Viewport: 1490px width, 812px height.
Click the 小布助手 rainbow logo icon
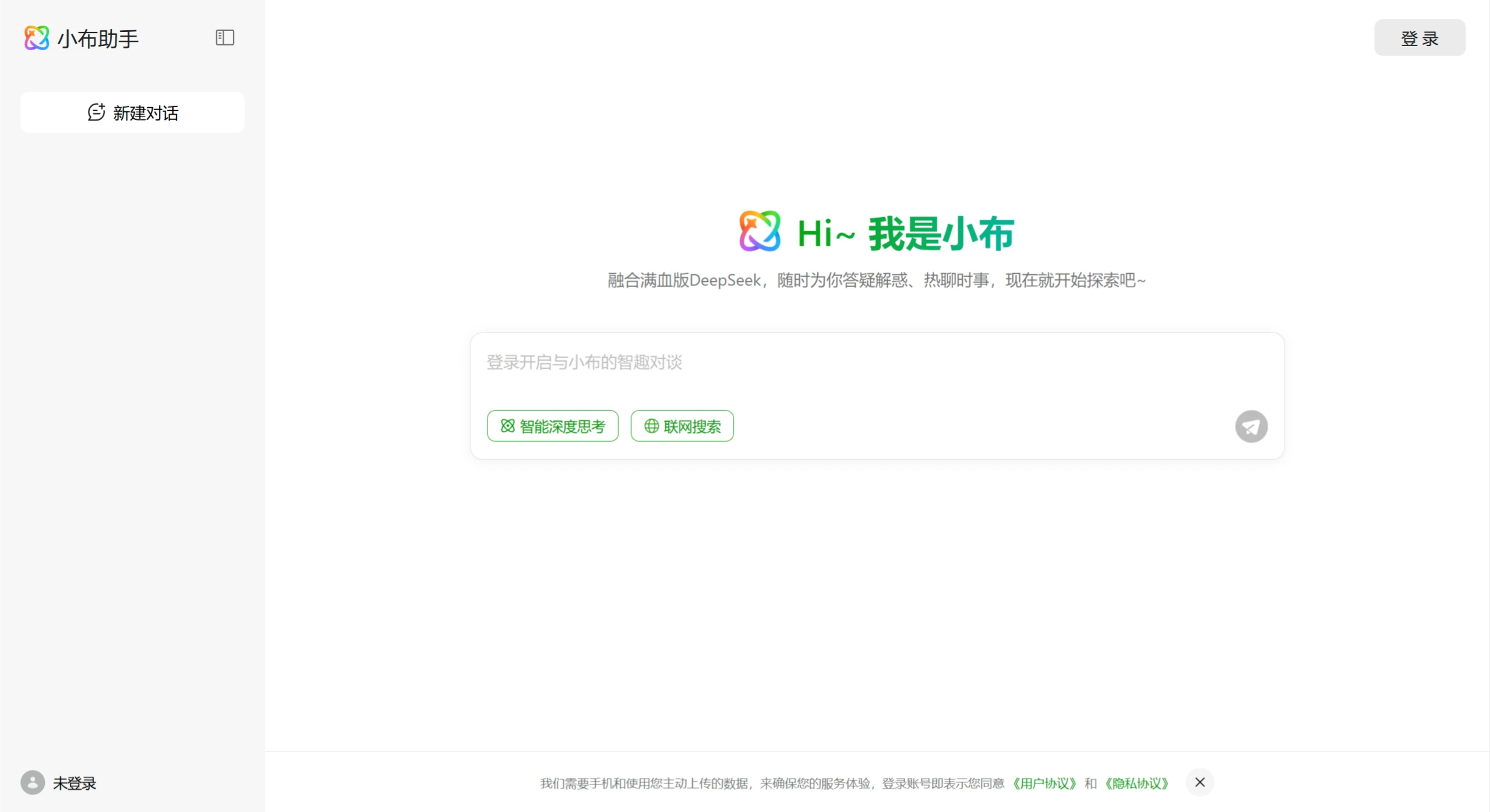(34, 37)
